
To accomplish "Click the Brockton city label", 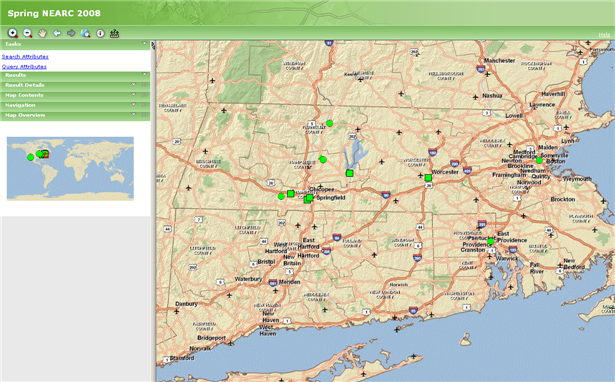I will (x=563, y=199).
